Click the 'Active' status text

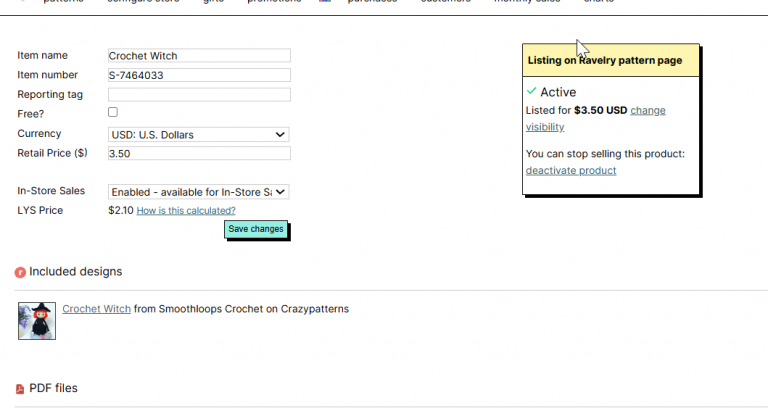click(558, 92)
